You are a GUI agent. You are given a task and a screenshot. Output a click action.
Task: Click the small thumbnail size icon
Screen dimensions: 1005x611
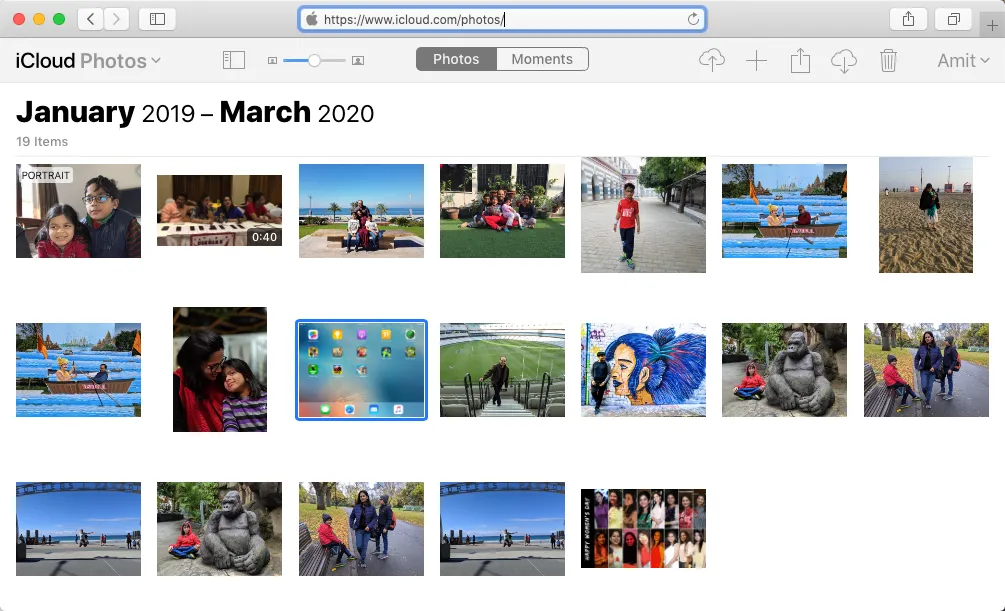[272, 60]
